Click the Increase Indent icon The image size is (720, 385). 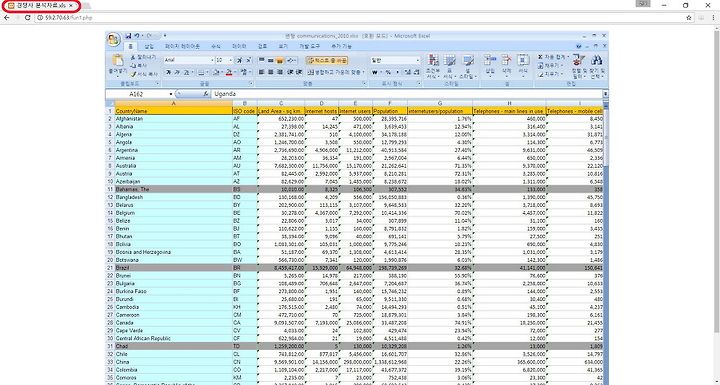point(299,72)
